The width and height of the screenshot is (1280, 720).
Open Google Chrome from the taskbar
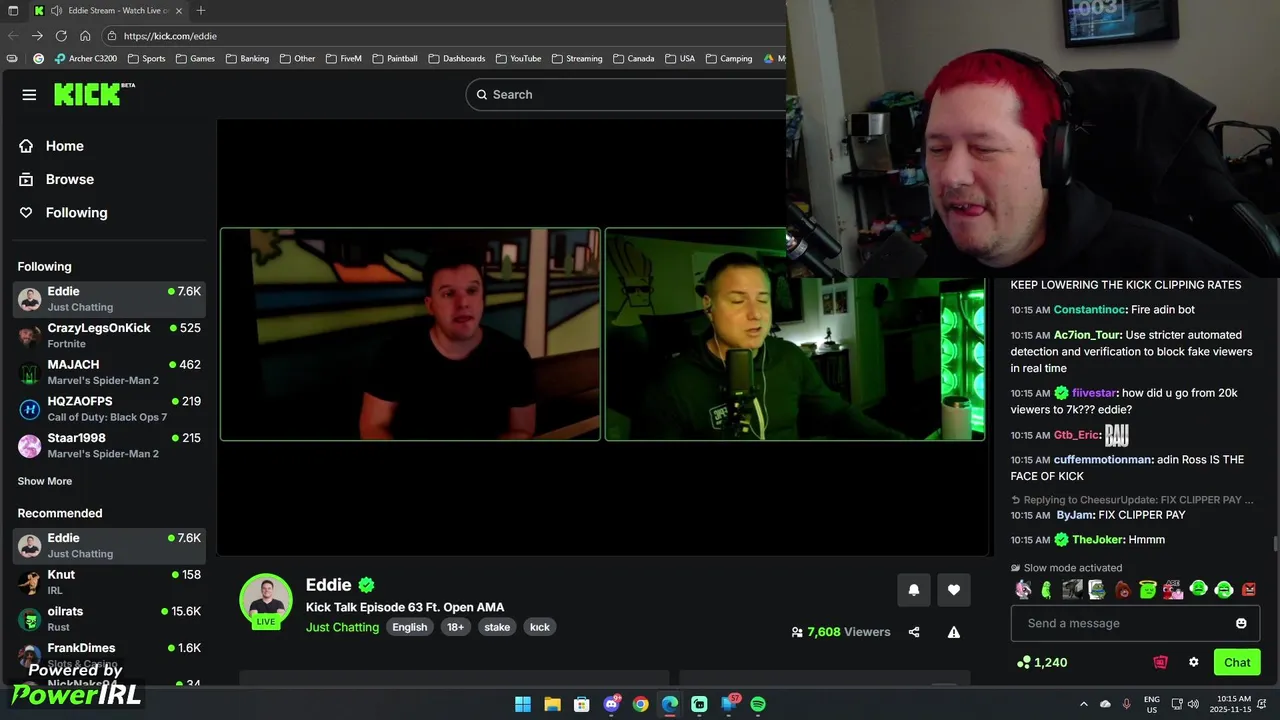(x=640, y=704)
